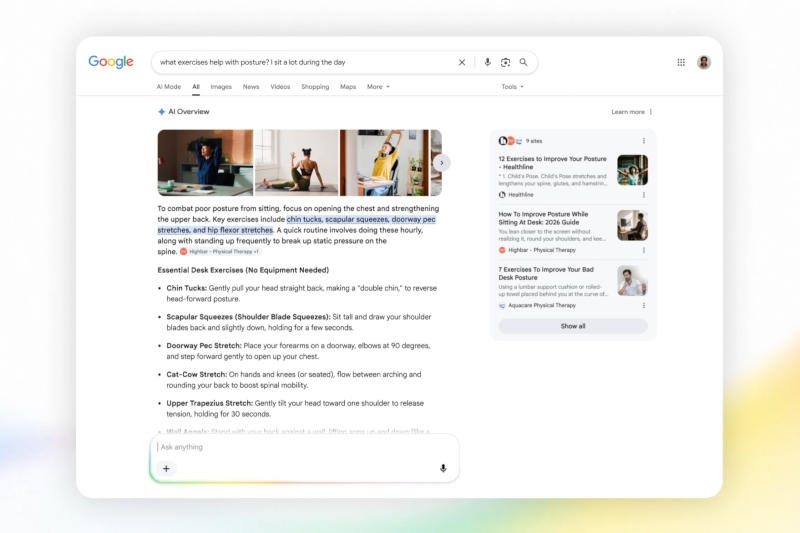Open 7 Exercises To Improve Your Bad Desk Posture

click(546, 273)
